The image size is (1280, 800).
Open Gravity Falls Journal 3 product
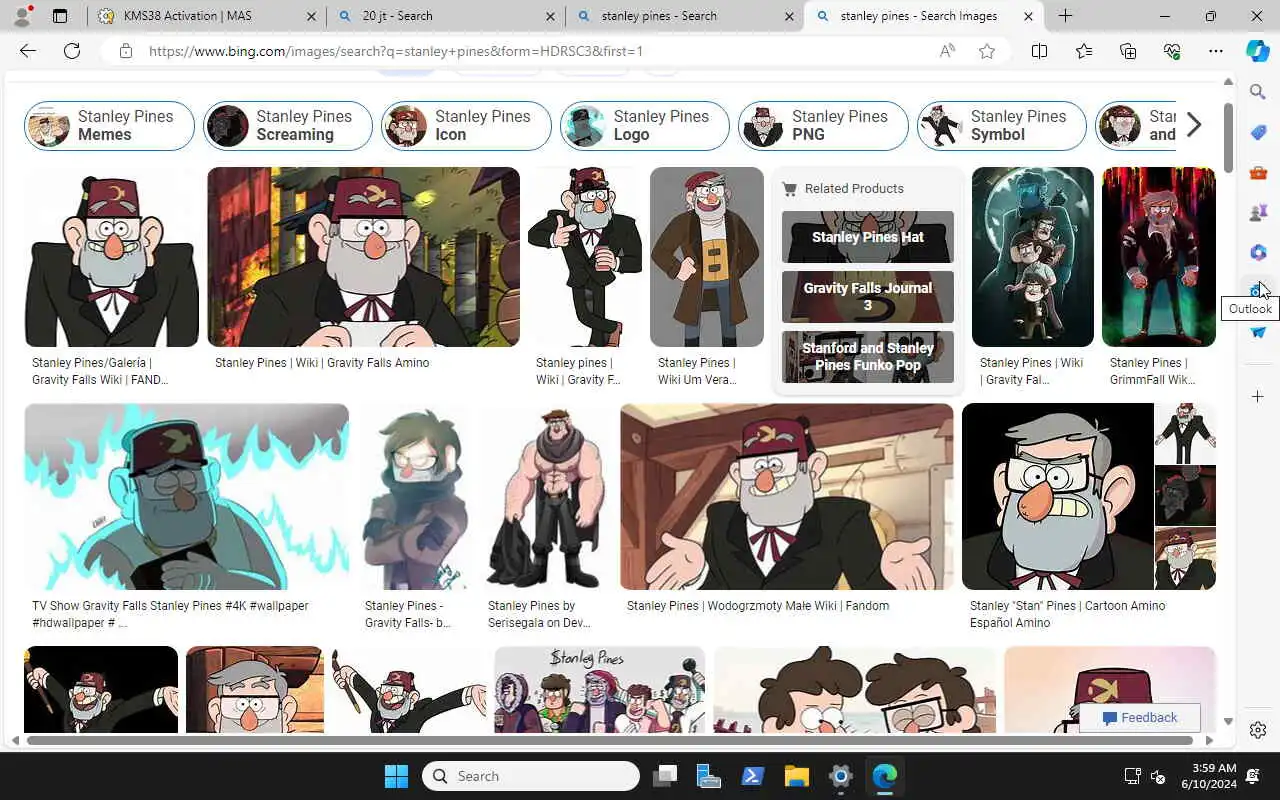(x=868, y=297)
